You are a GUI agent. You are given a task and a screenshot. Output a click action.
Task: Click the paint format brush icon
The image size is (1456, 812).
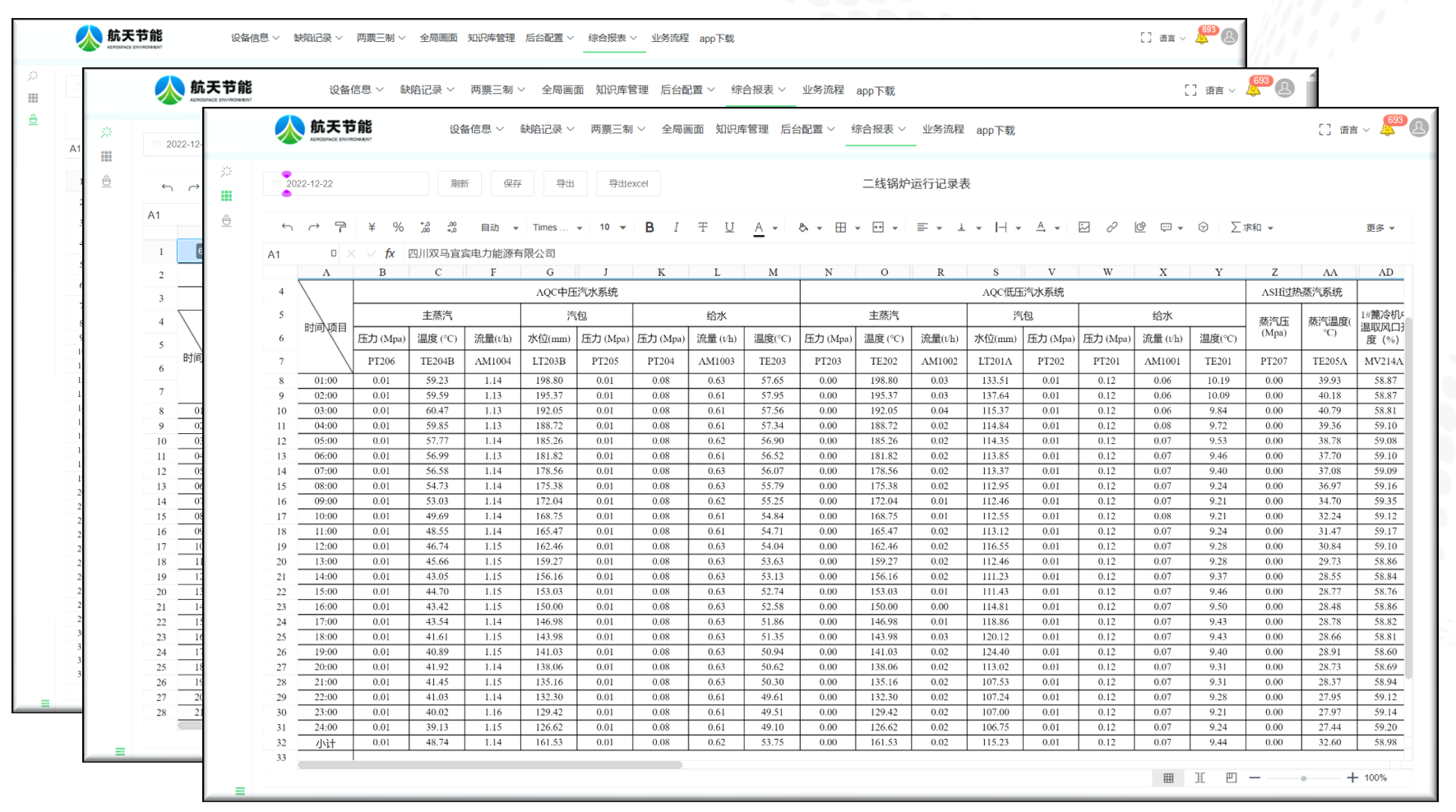340,228
